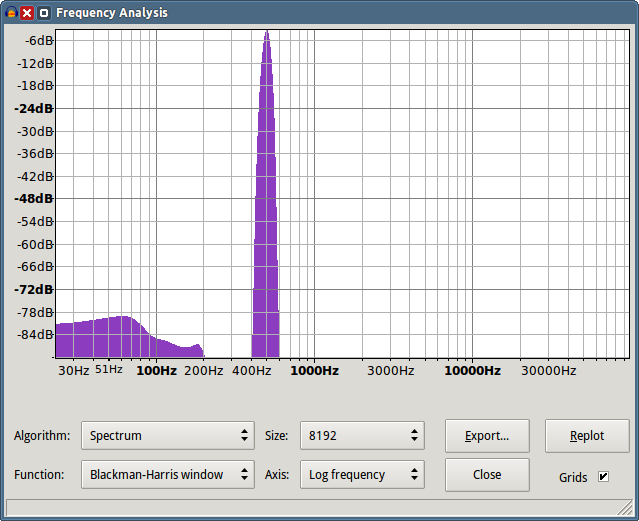
Task: Click the Frequency Analysis title text
Action: 112,13
